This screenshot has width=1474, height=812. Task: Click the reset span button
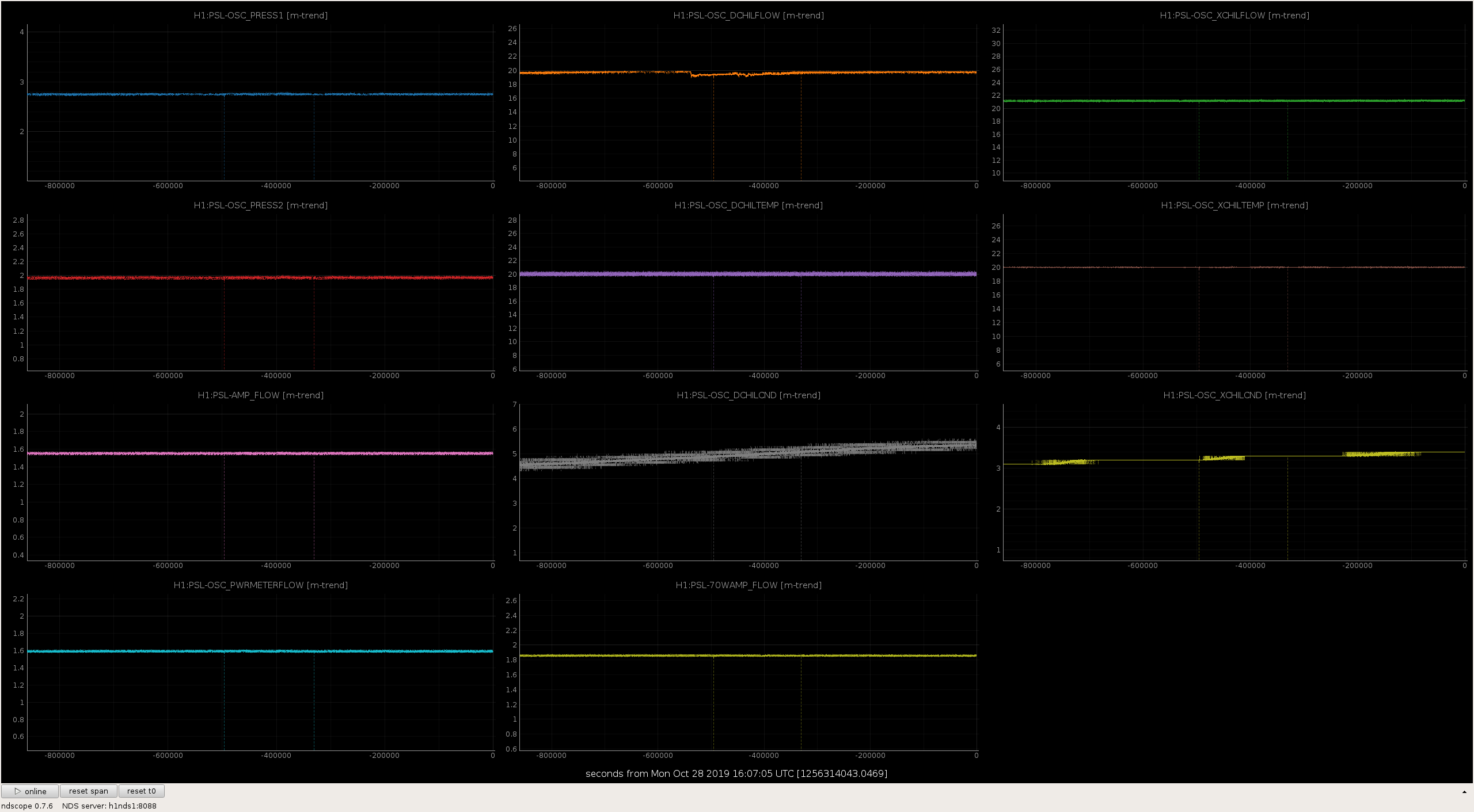point(89,791)
